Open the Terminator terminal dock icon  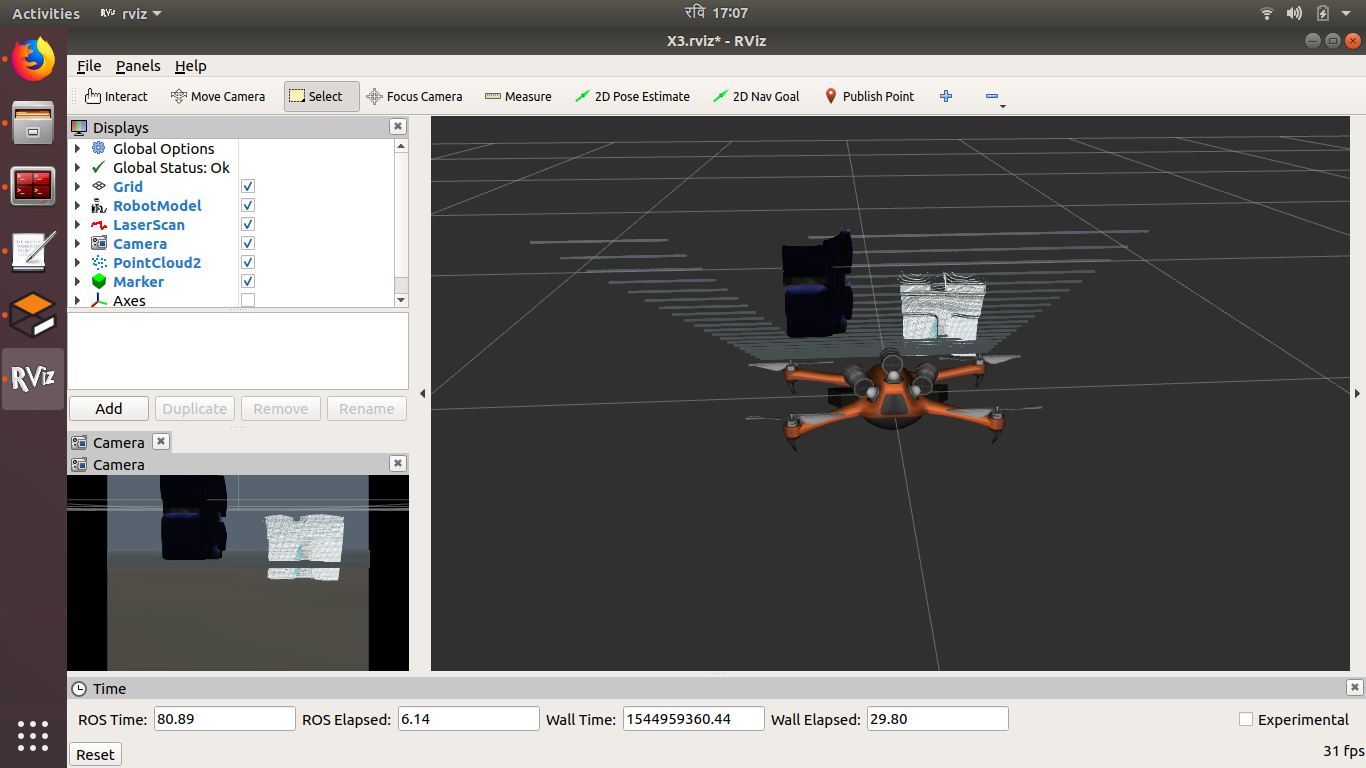[x=33, y=186]
